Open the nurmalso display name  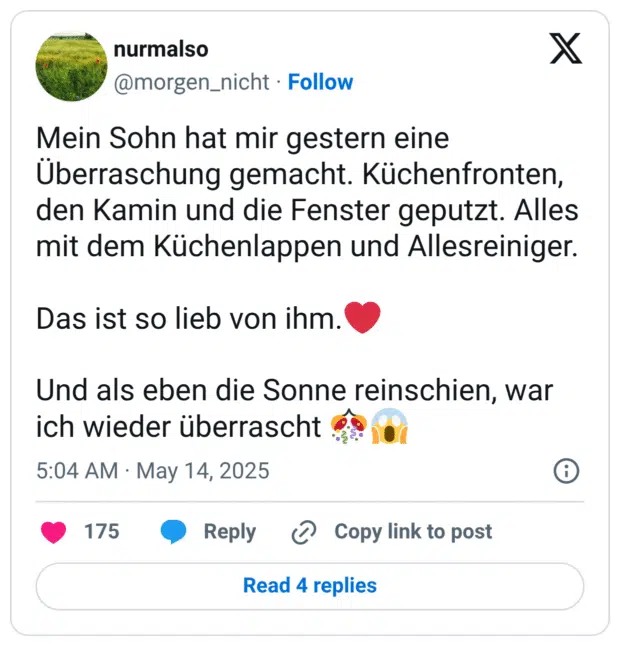coord(161,49)
